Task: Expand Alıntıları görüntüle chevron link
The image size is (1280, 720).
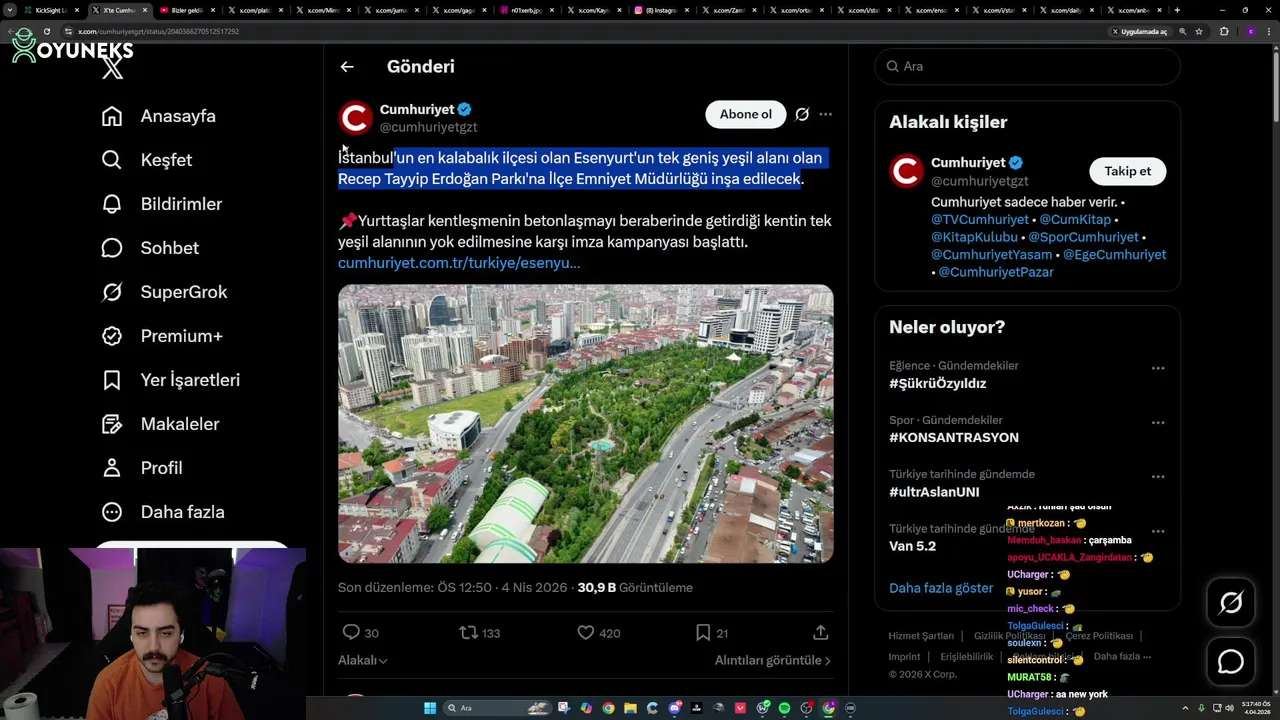Action: coord(772,660)
